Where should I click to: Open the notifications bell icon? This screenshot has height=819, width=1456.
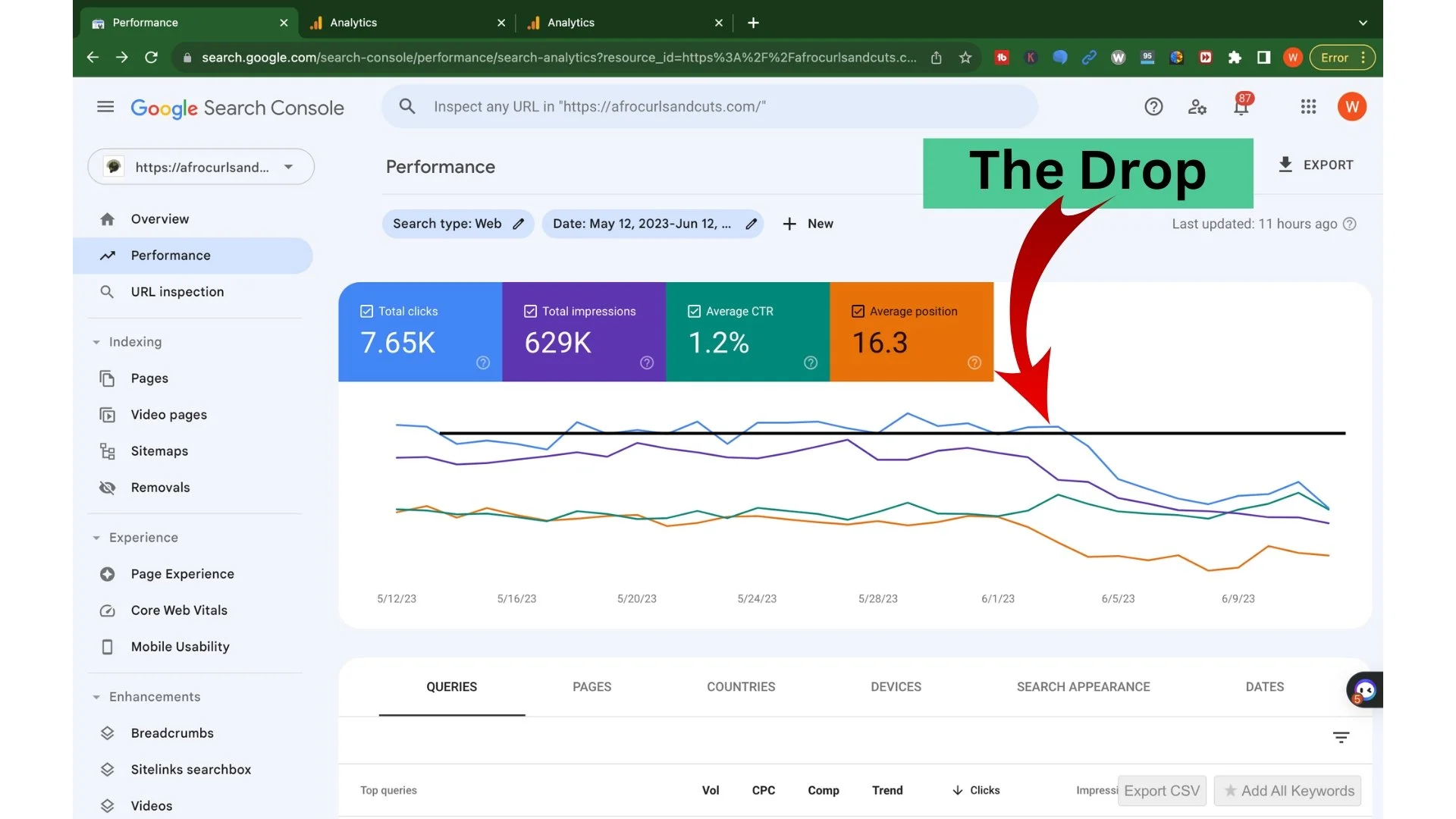[x=1241, y=107]
